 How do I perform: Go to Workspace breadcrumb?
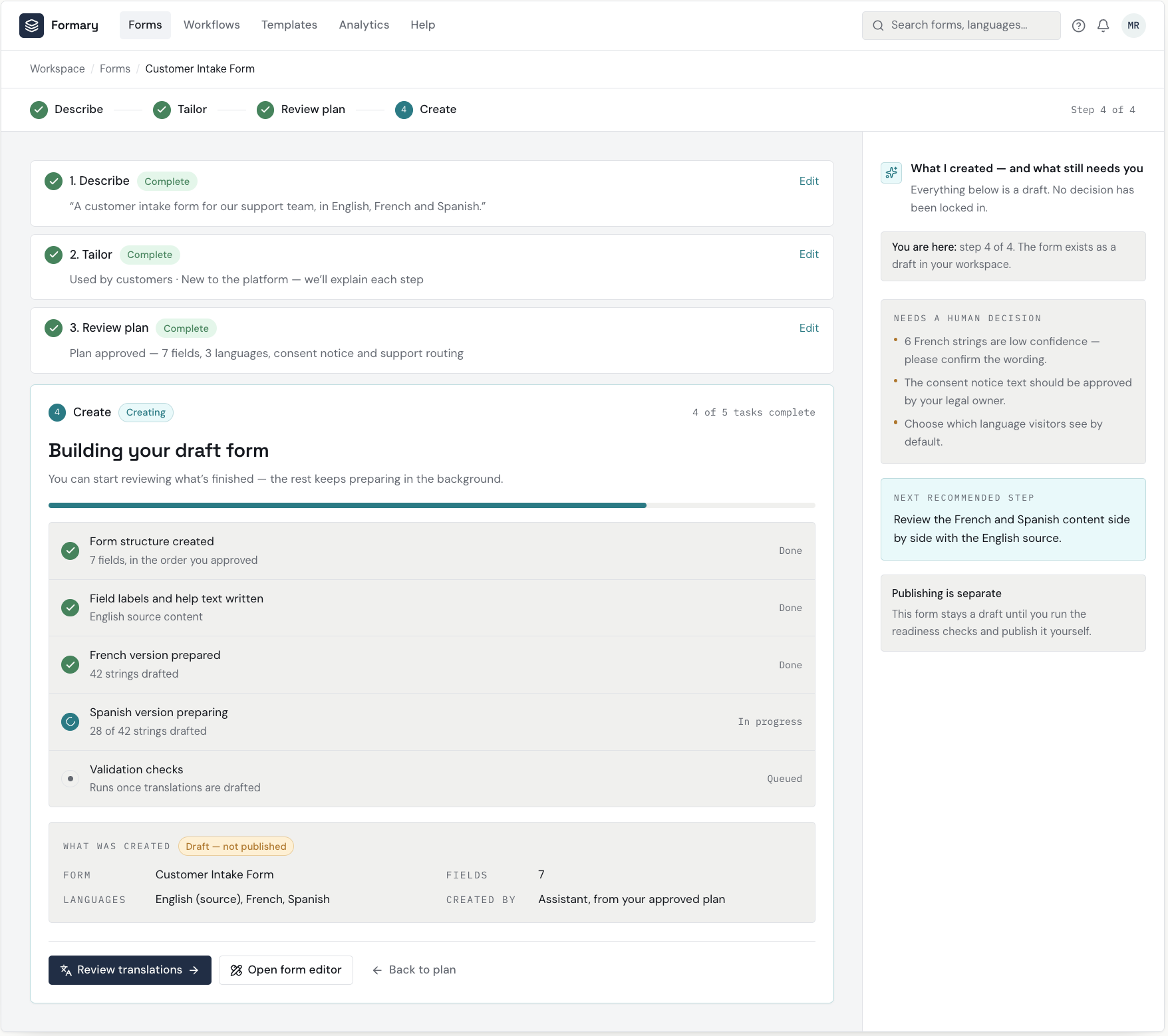pyautogui.click(x=57, y=69)
